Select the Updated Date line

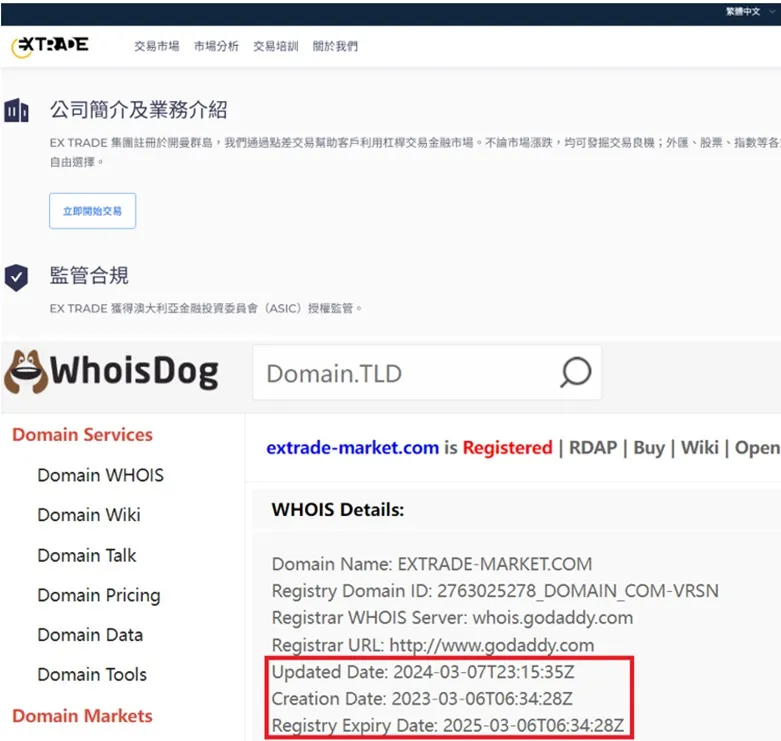(423, 672)
